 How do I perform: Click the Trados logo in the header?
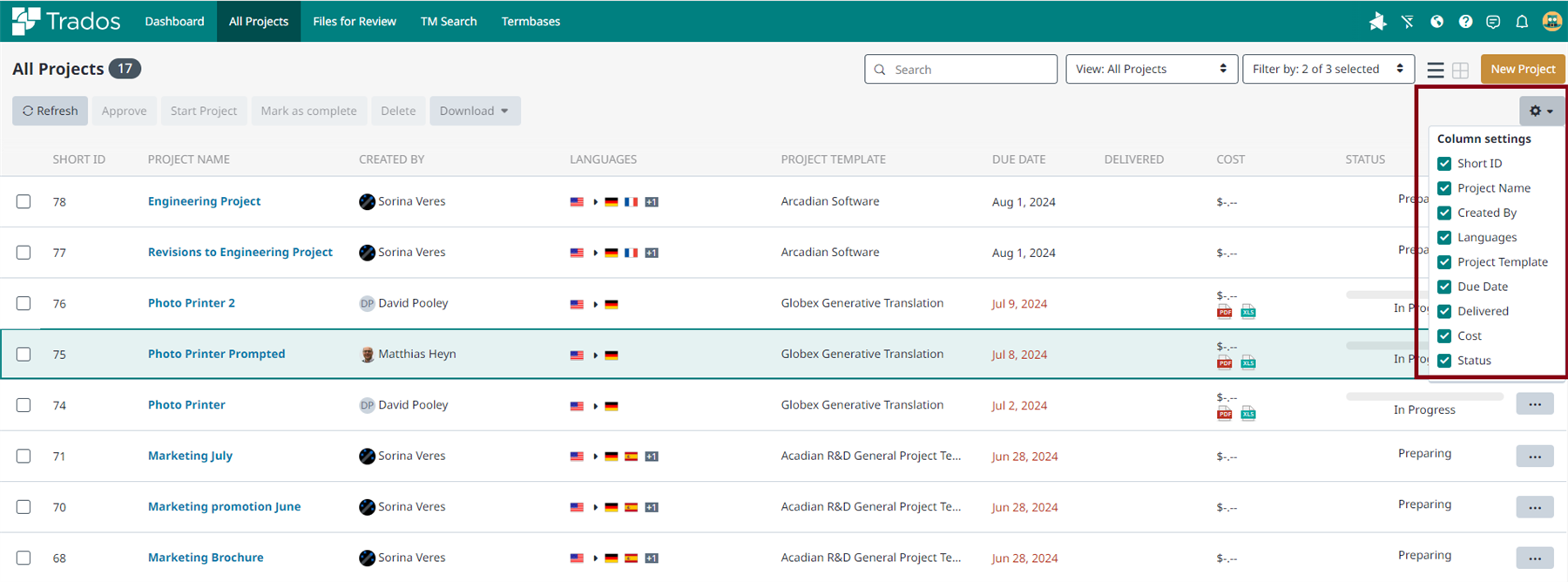66,21
